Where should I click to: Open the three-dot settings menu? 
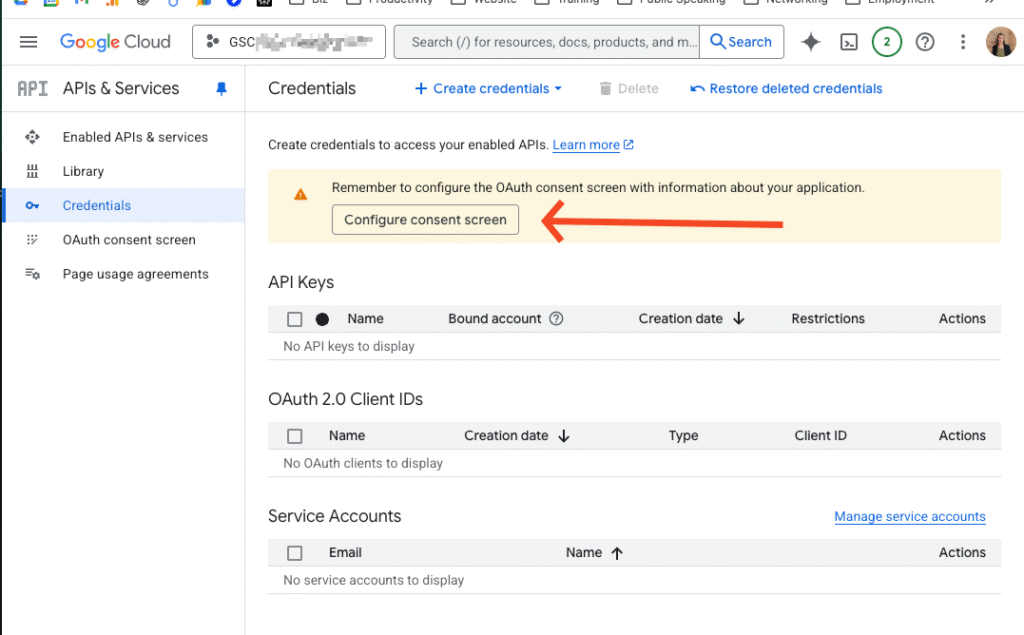[x=963, y=42]
